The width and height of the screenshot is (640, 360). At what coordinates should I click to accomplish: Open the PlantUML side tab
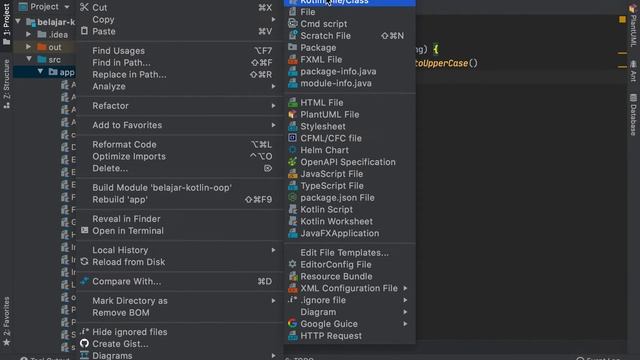point(633,25)
